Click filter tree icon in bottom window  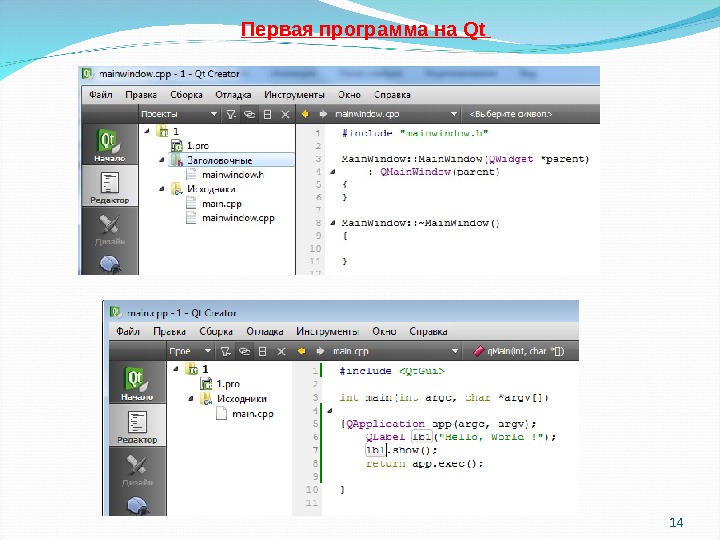point(225,351)
